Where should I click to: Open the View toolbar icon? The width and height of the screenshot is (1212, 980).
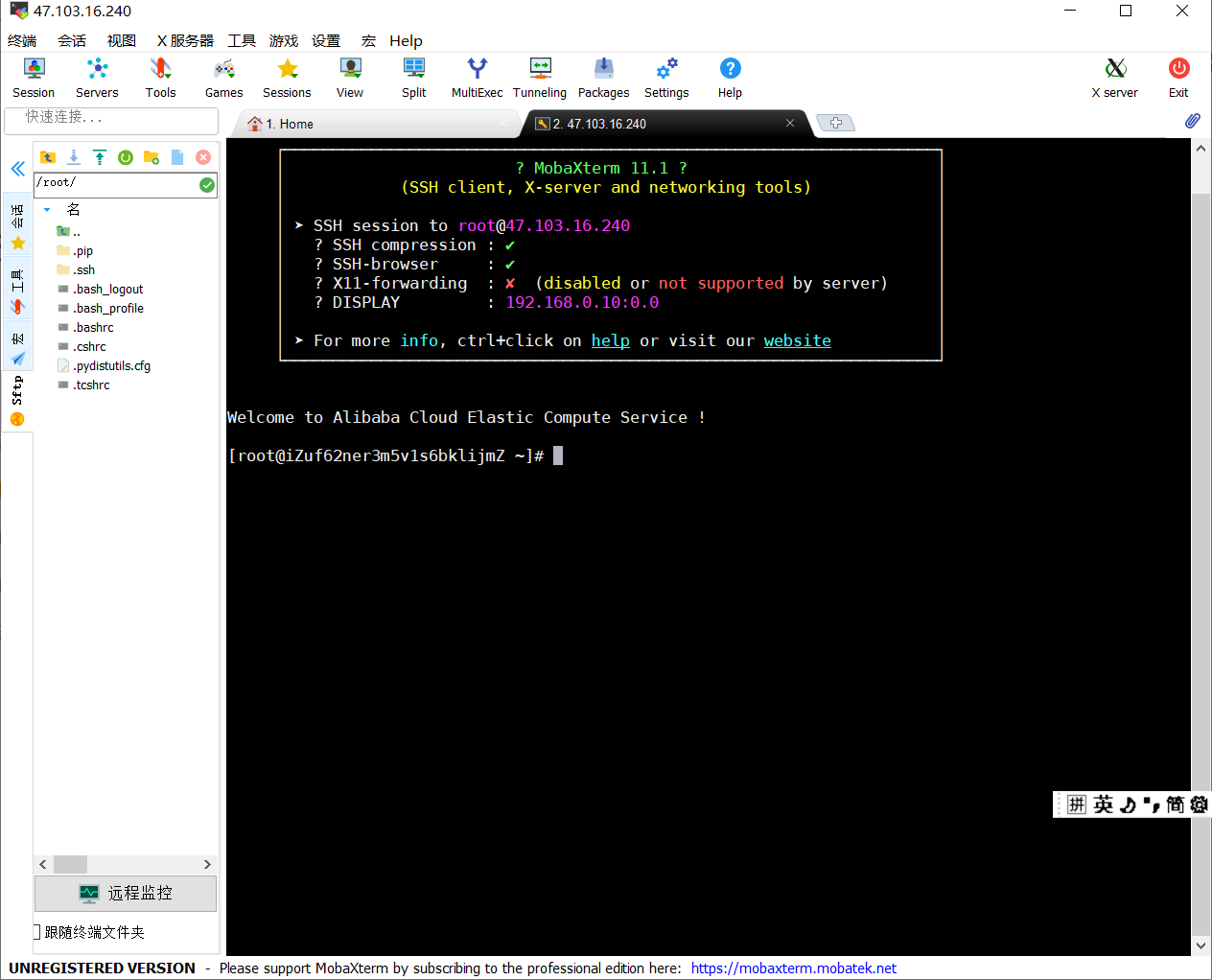350,78
